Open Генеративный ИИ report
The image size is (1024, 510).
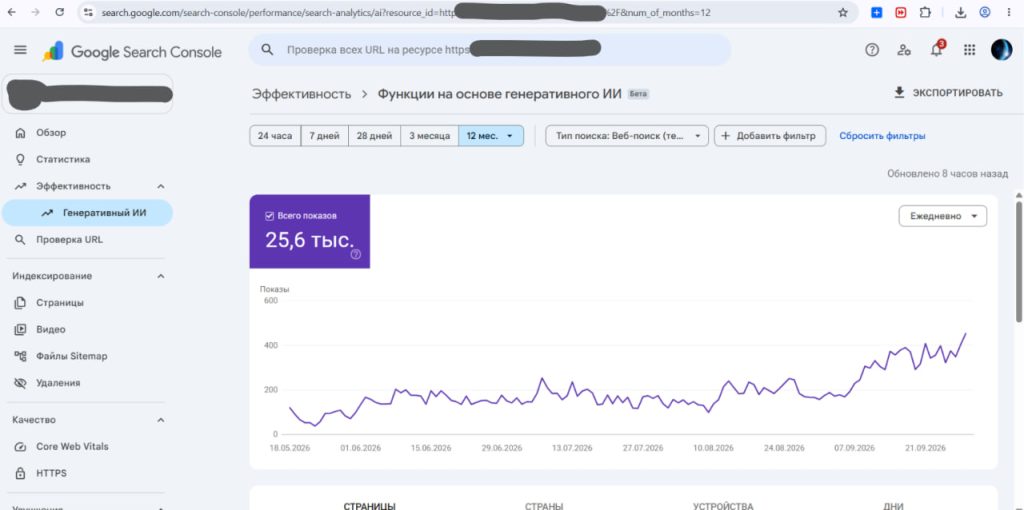87,213
